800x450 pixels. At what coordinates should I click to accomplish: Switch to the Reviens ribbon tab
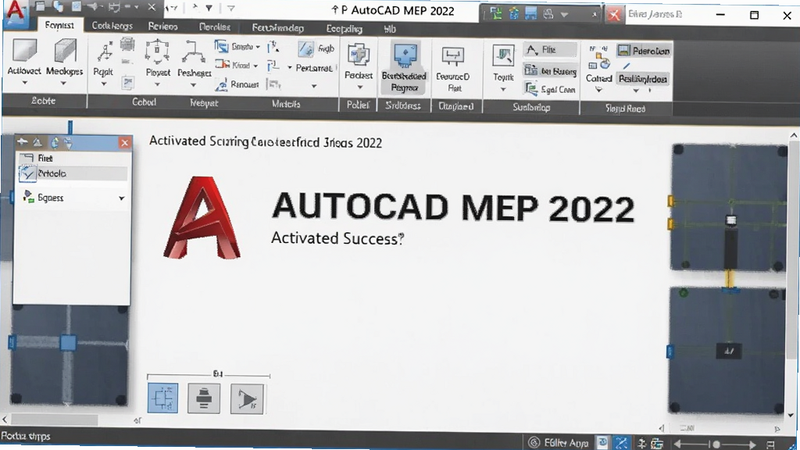163,26
